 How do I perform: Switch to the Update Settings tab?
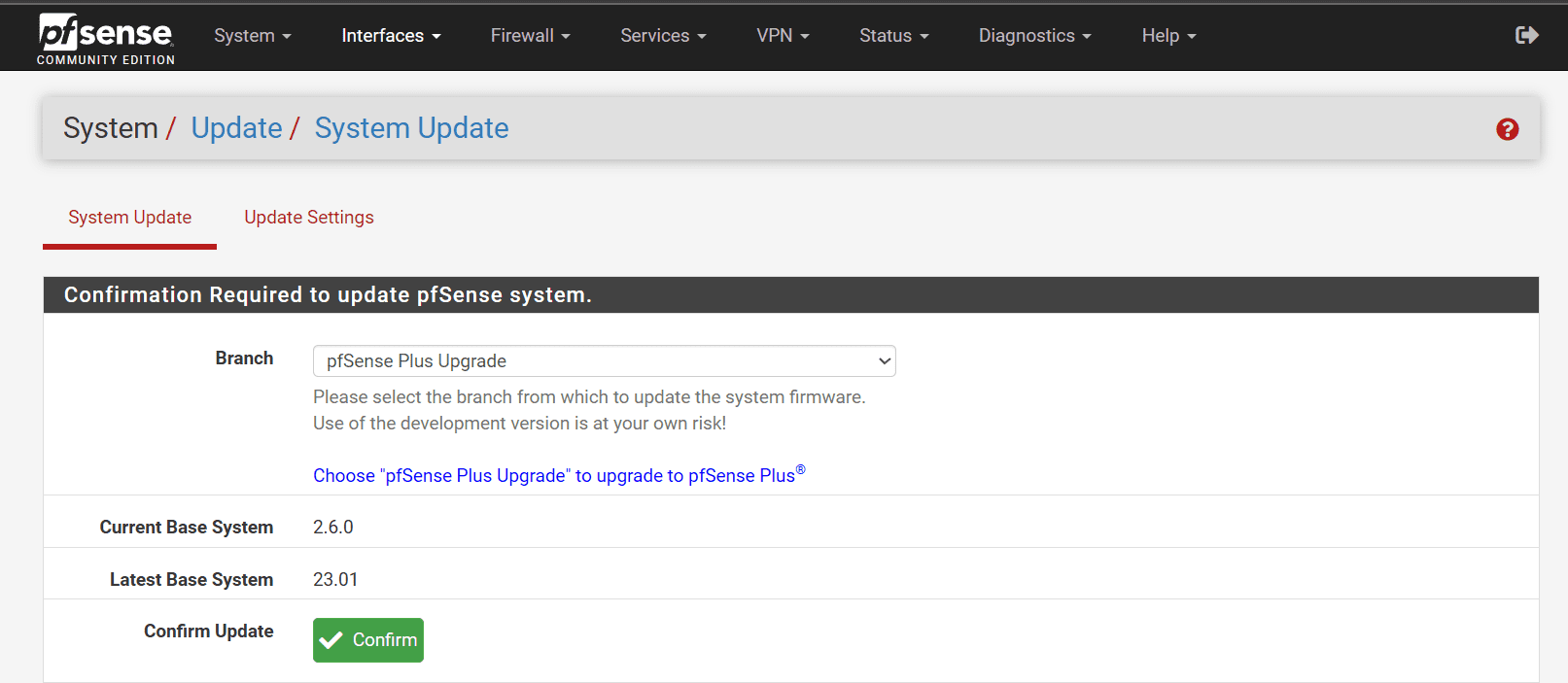(309, 218)
